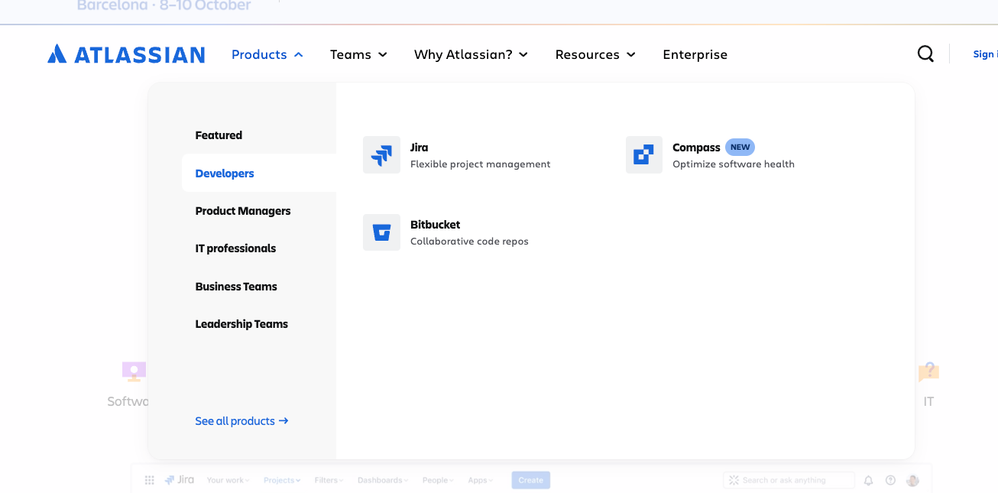Open the Enterprise nav link
Screen dimensions: 998x493
[695, 55]
